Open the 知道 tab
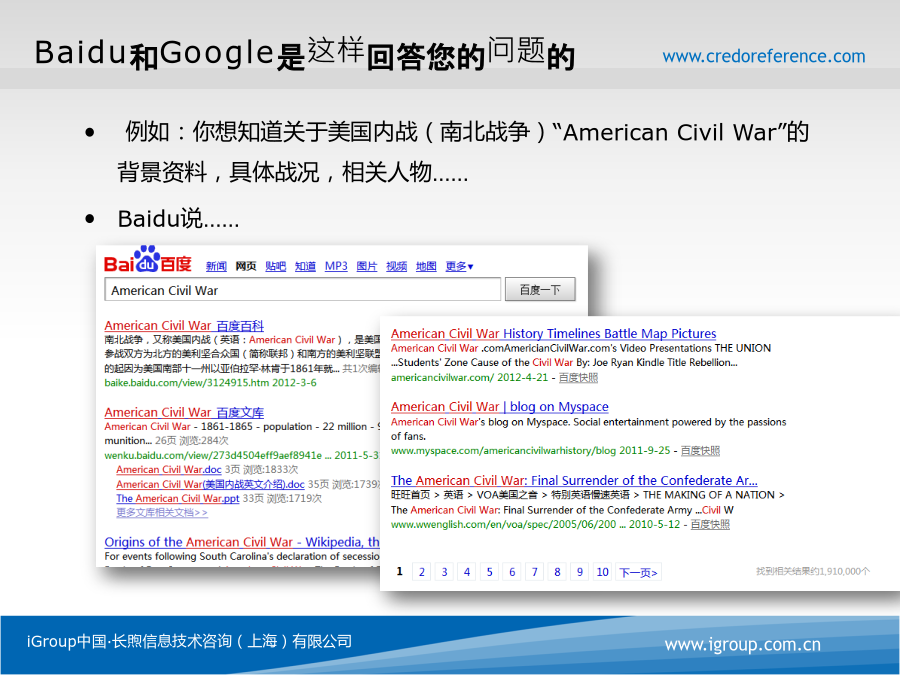 (x=305, y=266)
